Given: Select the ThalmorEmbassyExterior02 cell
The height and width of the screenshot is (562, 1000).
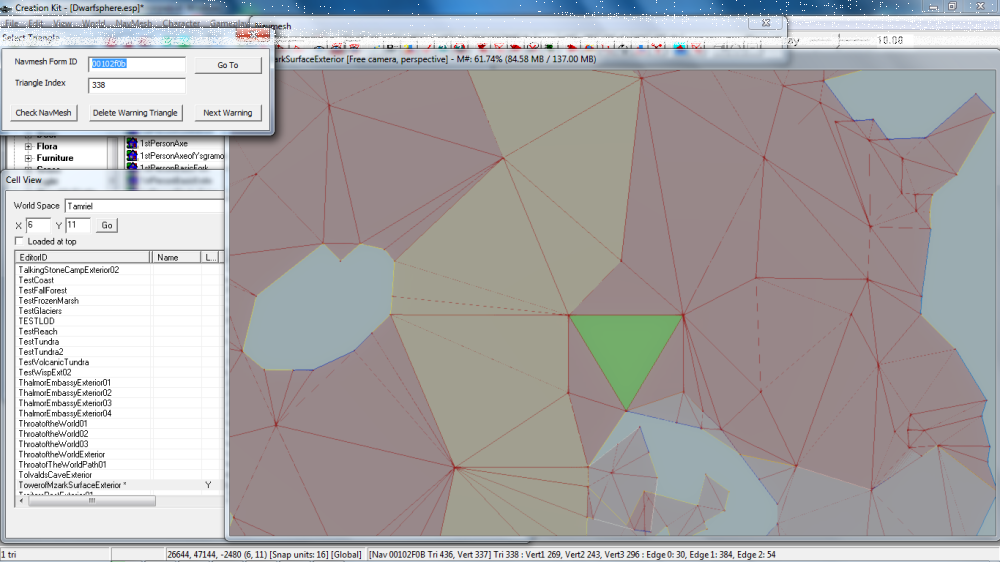Looking at the screenshot, I should tap(65, 393).
